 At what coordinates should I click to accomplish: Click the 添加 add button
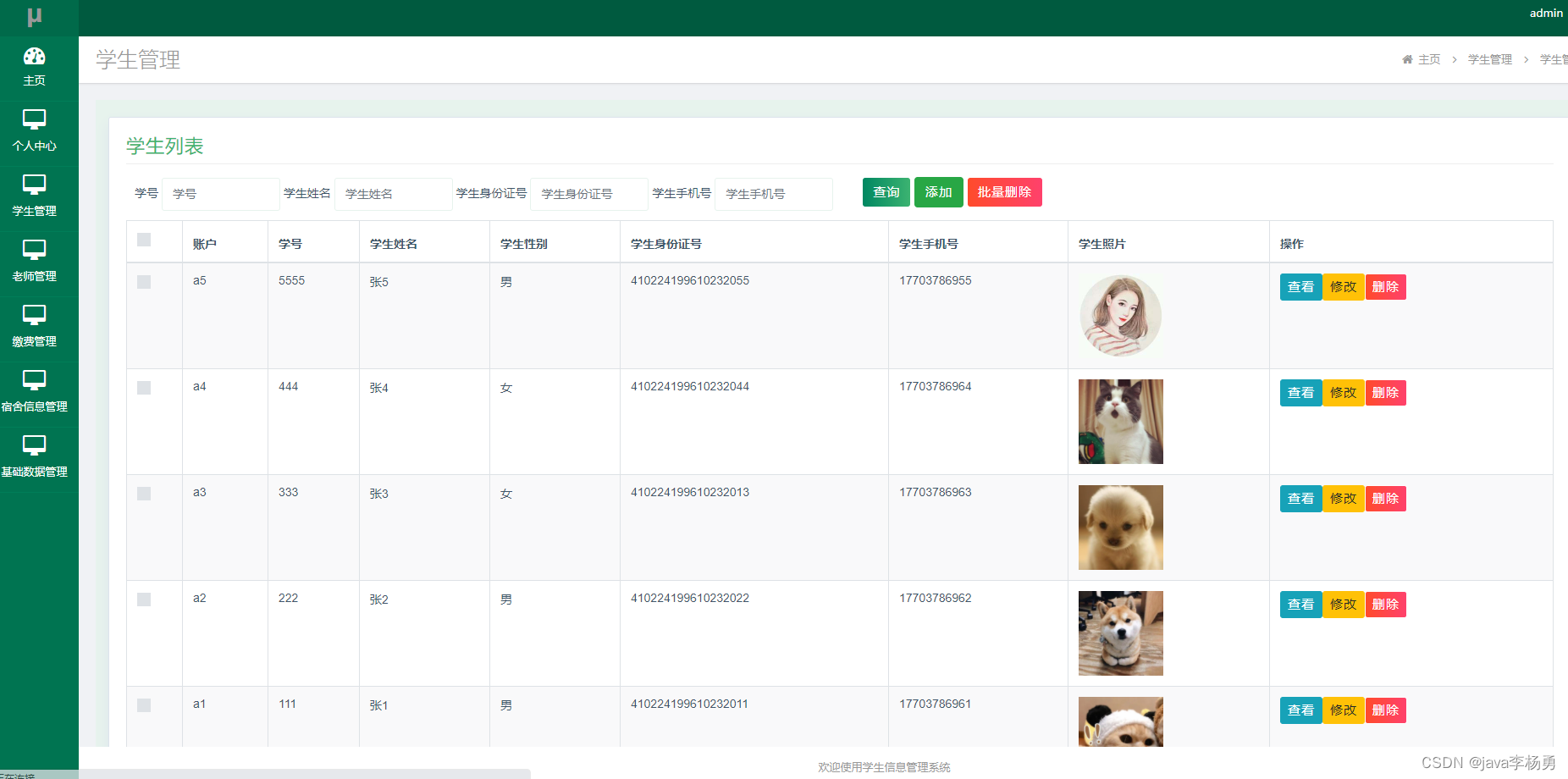pyautogui.click(x=938, y=192)
